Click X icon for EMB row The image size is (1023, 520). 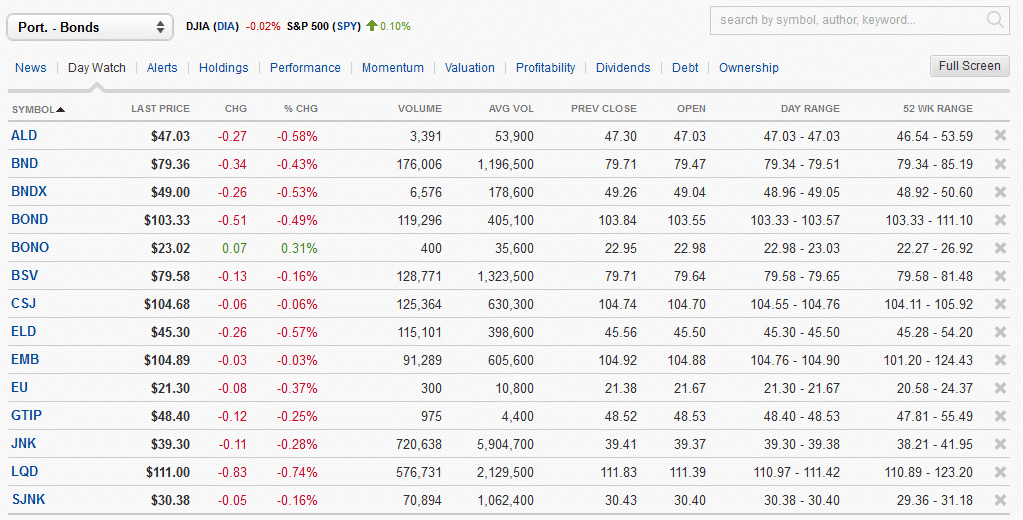click(1000, 360)
